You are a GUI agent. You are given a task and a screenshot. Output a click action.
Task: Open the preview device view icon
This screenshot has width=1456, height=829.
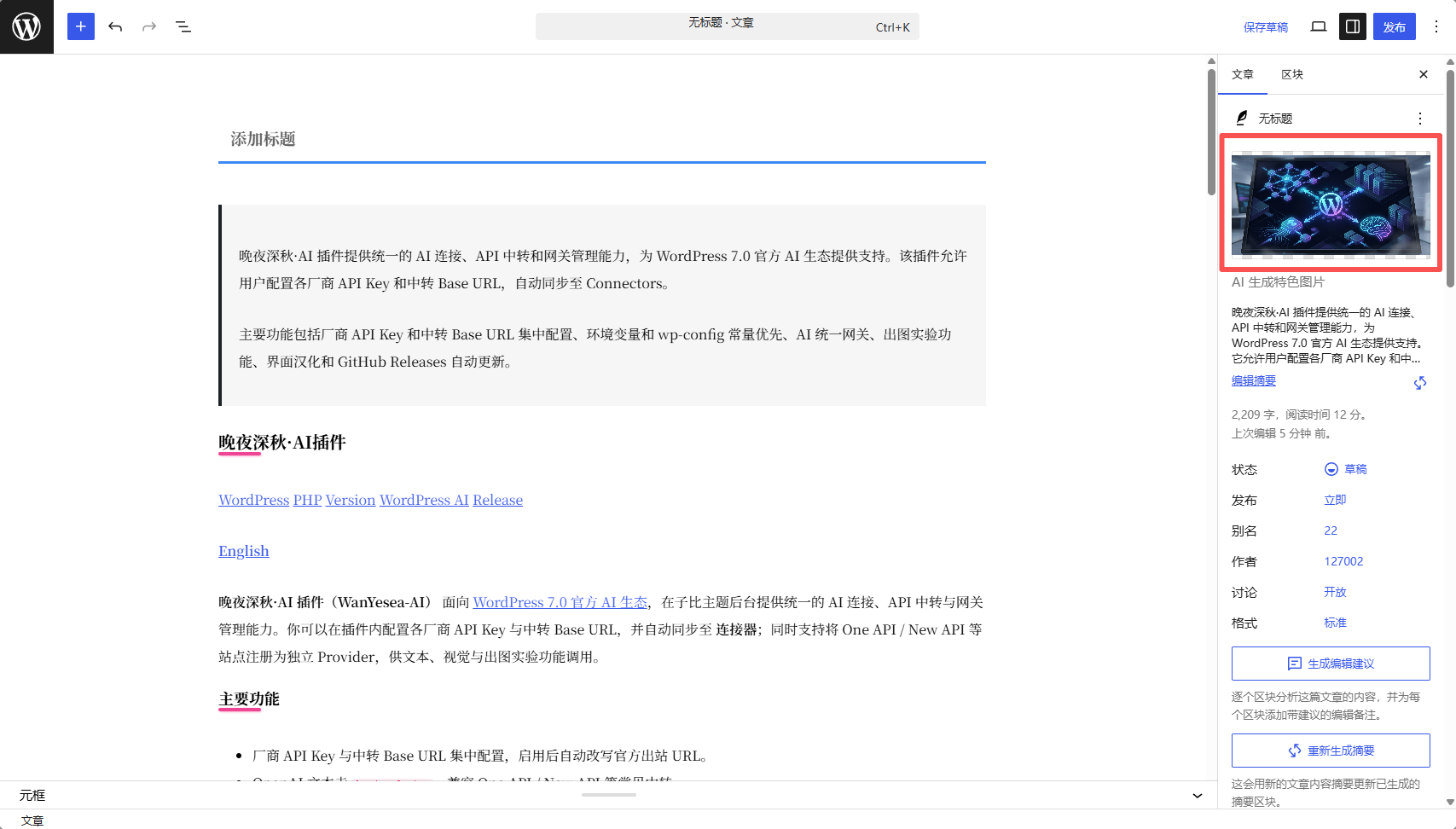click(x=1319, y=26)
